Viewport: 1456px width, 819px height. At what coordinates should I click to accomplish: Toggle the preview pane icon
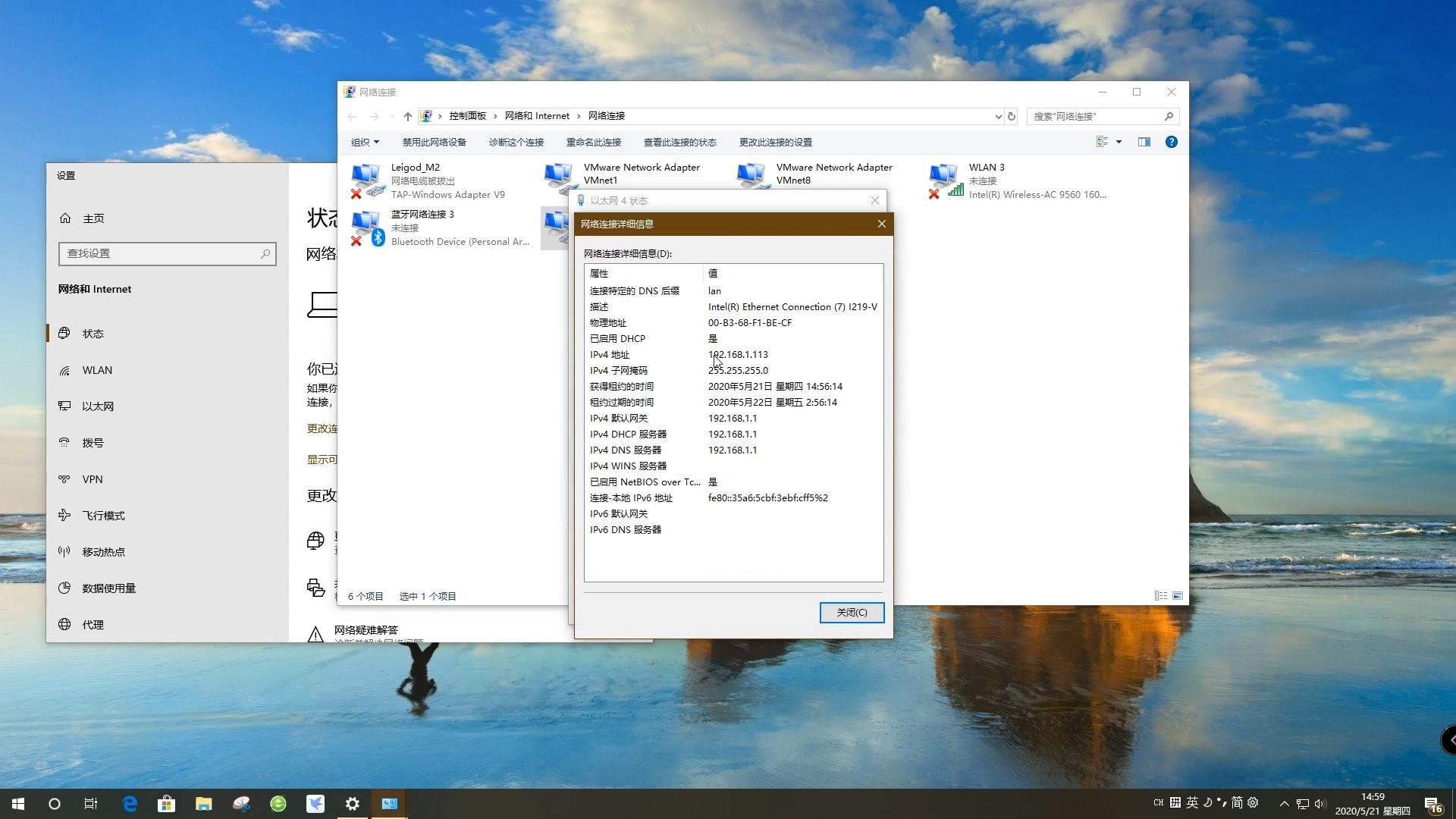[x=1144, y=142]
